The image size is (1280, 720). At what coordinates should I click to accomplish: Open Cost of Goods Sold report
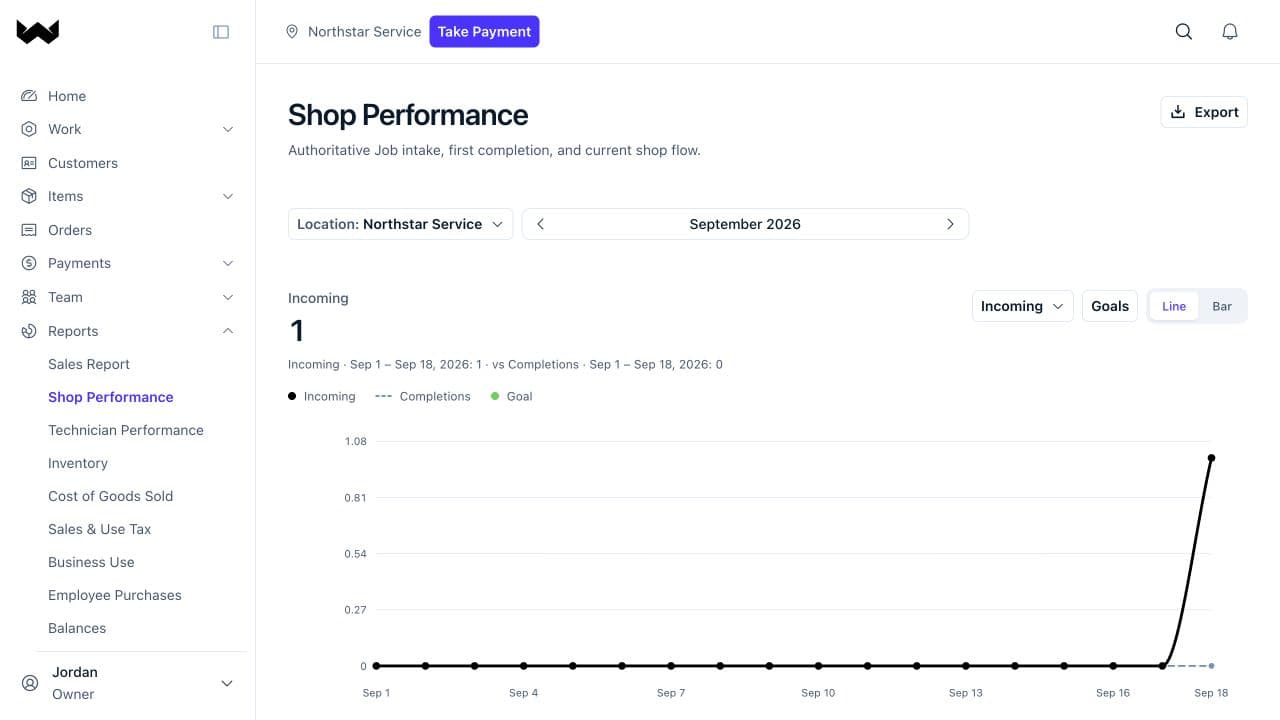(111, 496)
